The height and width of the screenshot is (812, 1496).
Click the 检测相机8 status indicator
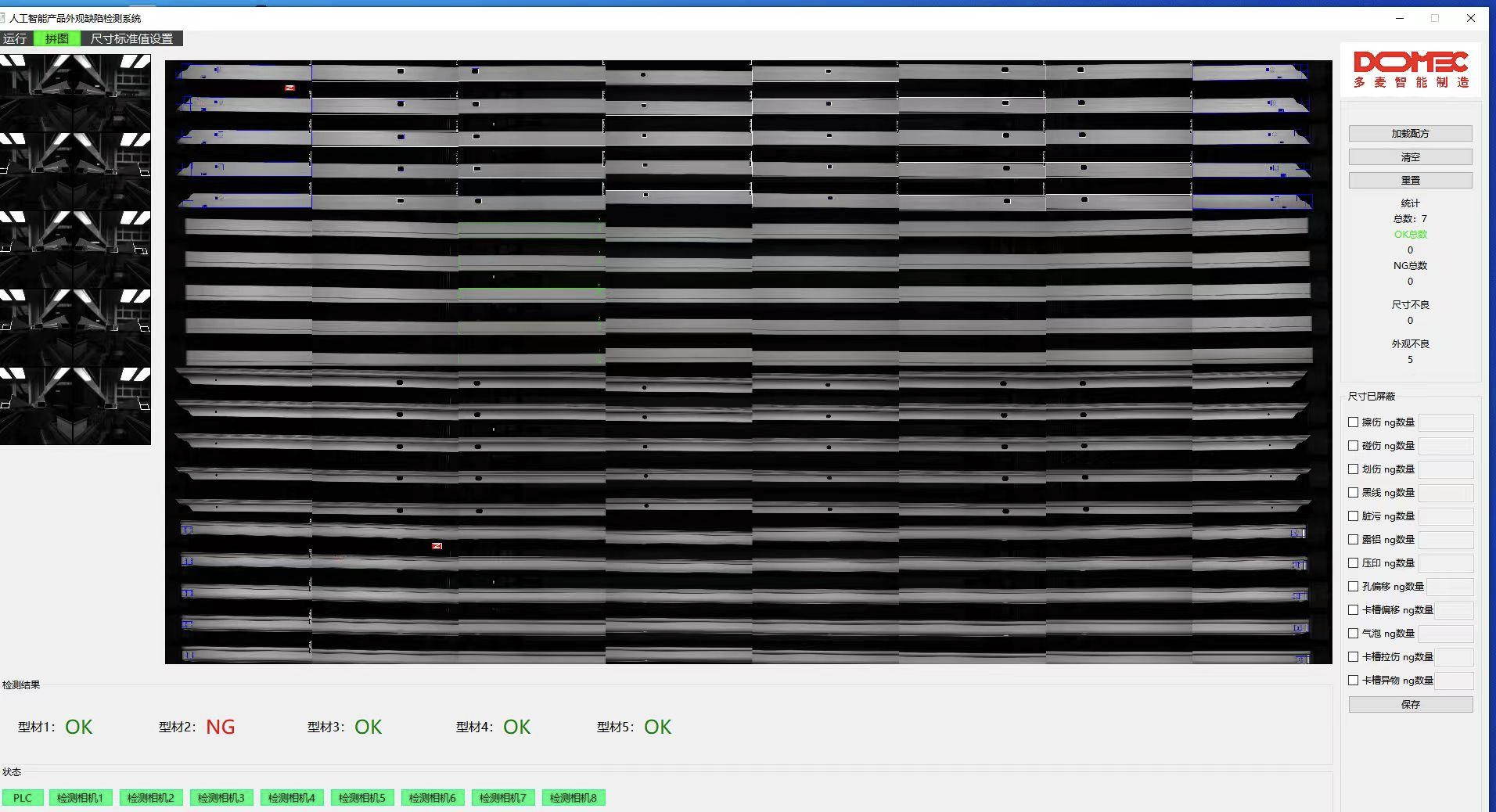pyautogui.click(x=573, y=798)
